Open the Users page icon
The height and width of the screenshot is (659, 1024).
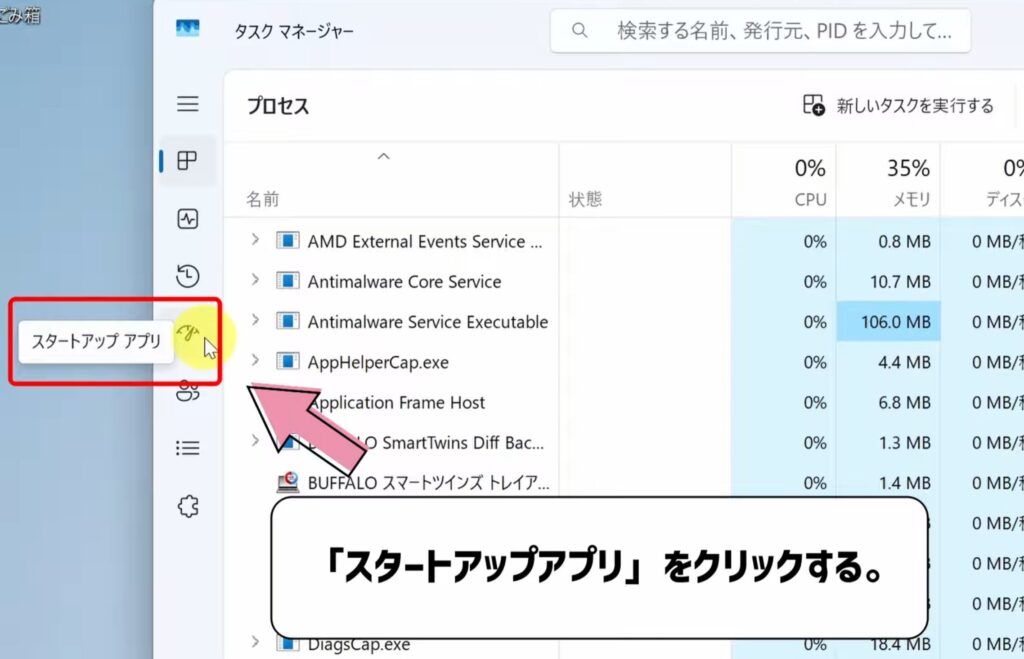187,391
